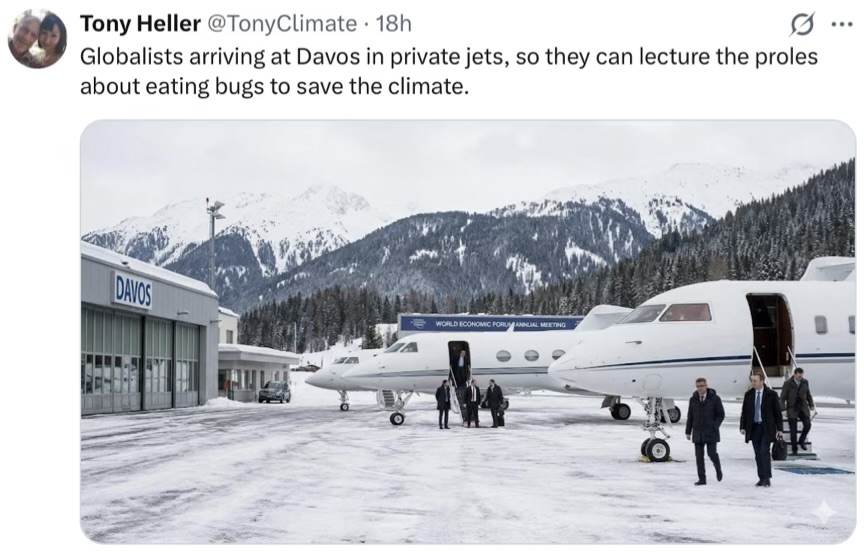
Task: Click the World Economic Forum banner in photo
Action: point(489,323)
